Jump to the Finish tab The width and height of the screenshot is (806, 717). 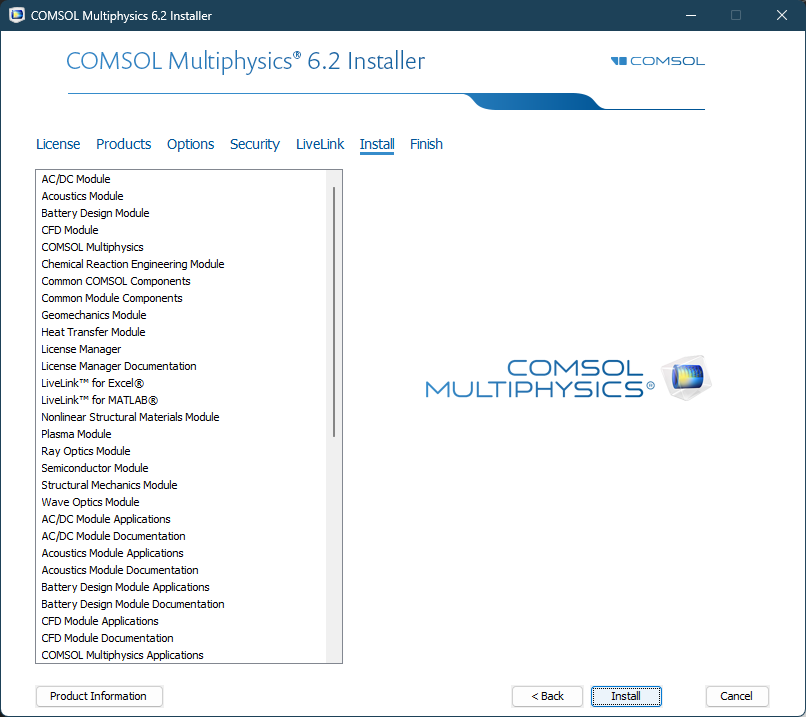pos(426,144)
